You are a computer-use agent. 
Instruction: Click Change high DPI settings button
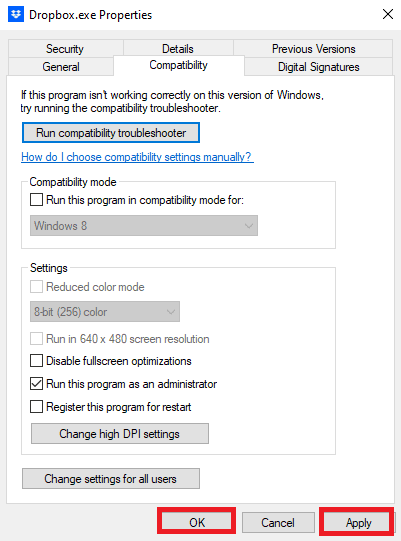point(120,434)
